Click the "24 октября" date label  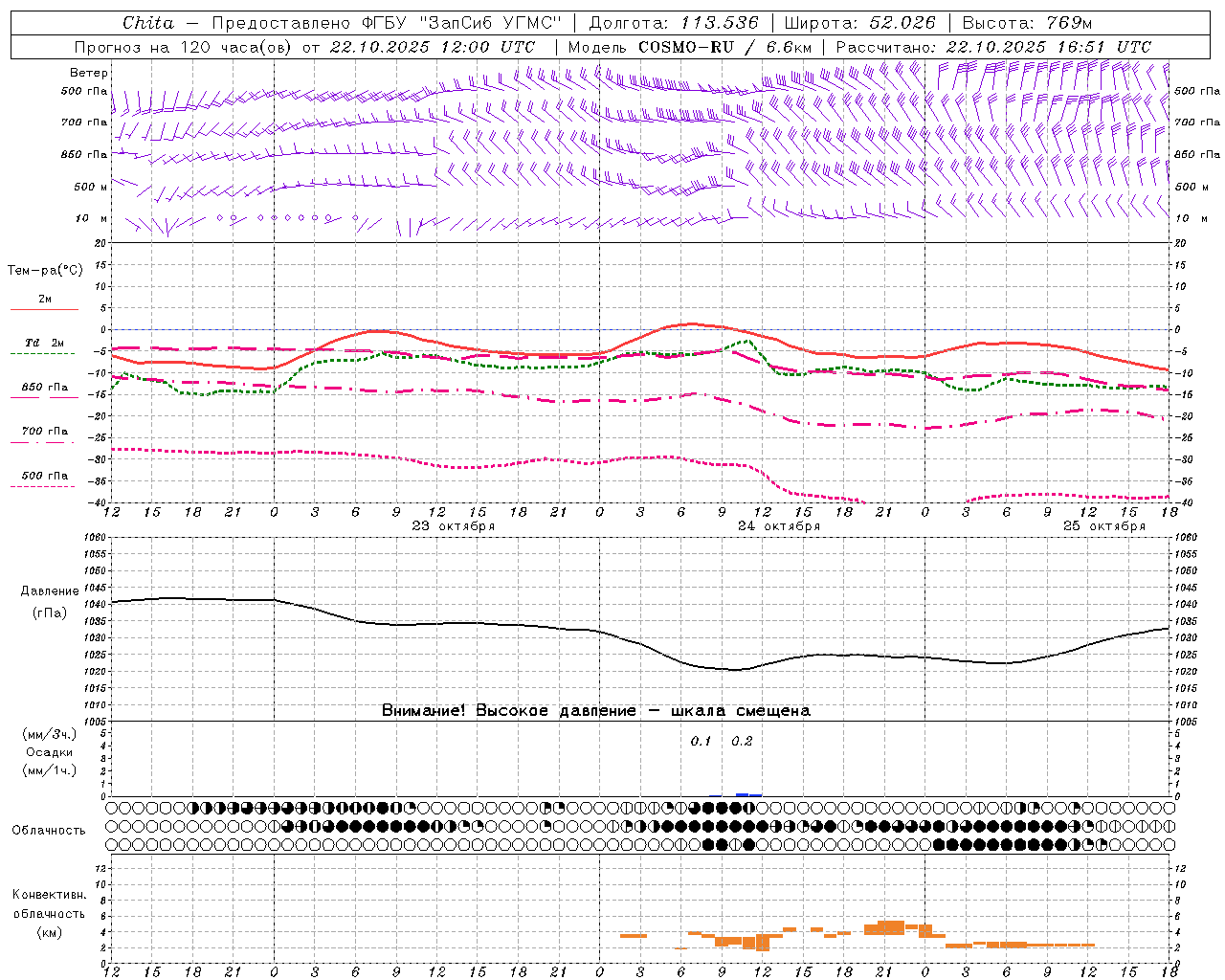(x=779, y=526)
